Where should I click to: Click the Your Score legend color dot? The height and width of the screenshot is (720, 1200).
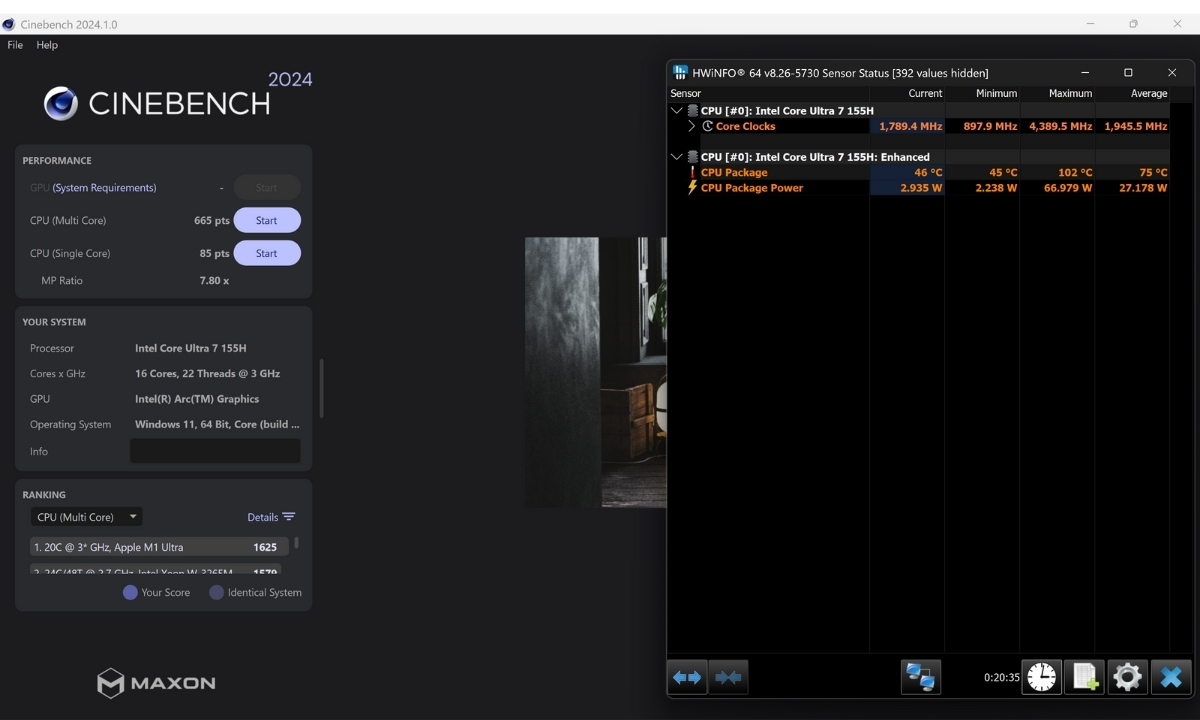(x=130, y=592)
